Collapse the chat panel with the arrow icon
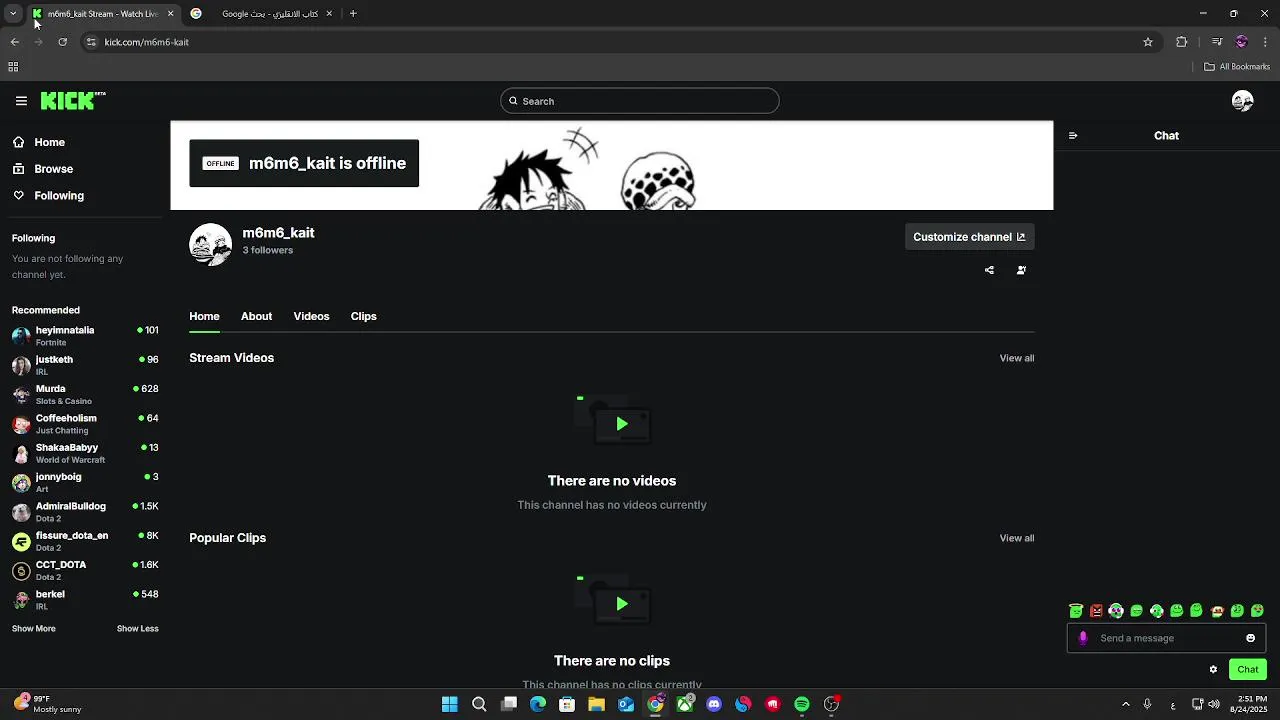The image size is (1280, 720). point(1073,135)
